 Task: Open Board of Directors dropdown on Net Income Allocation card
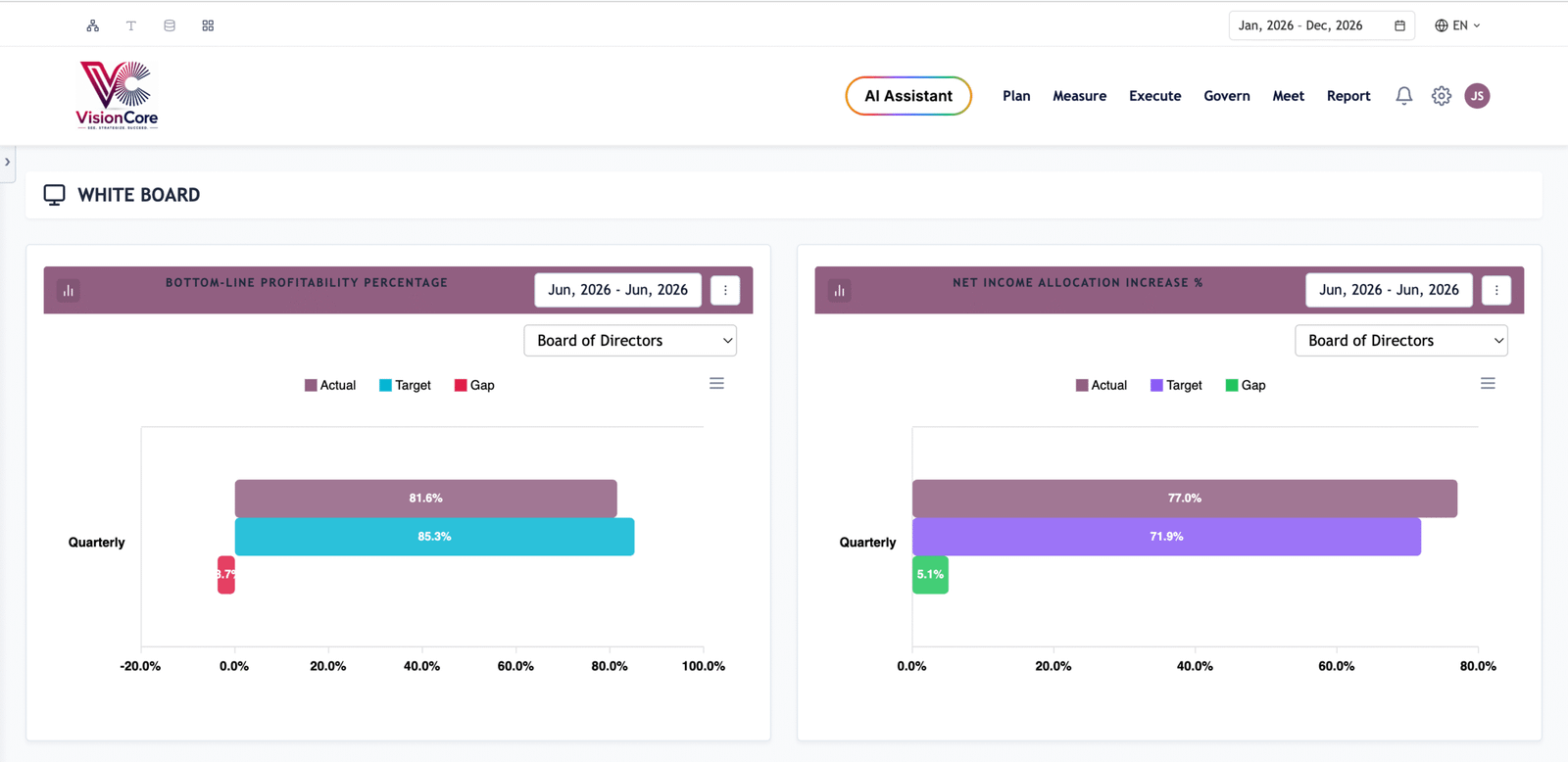click(x=1401, y=341)
